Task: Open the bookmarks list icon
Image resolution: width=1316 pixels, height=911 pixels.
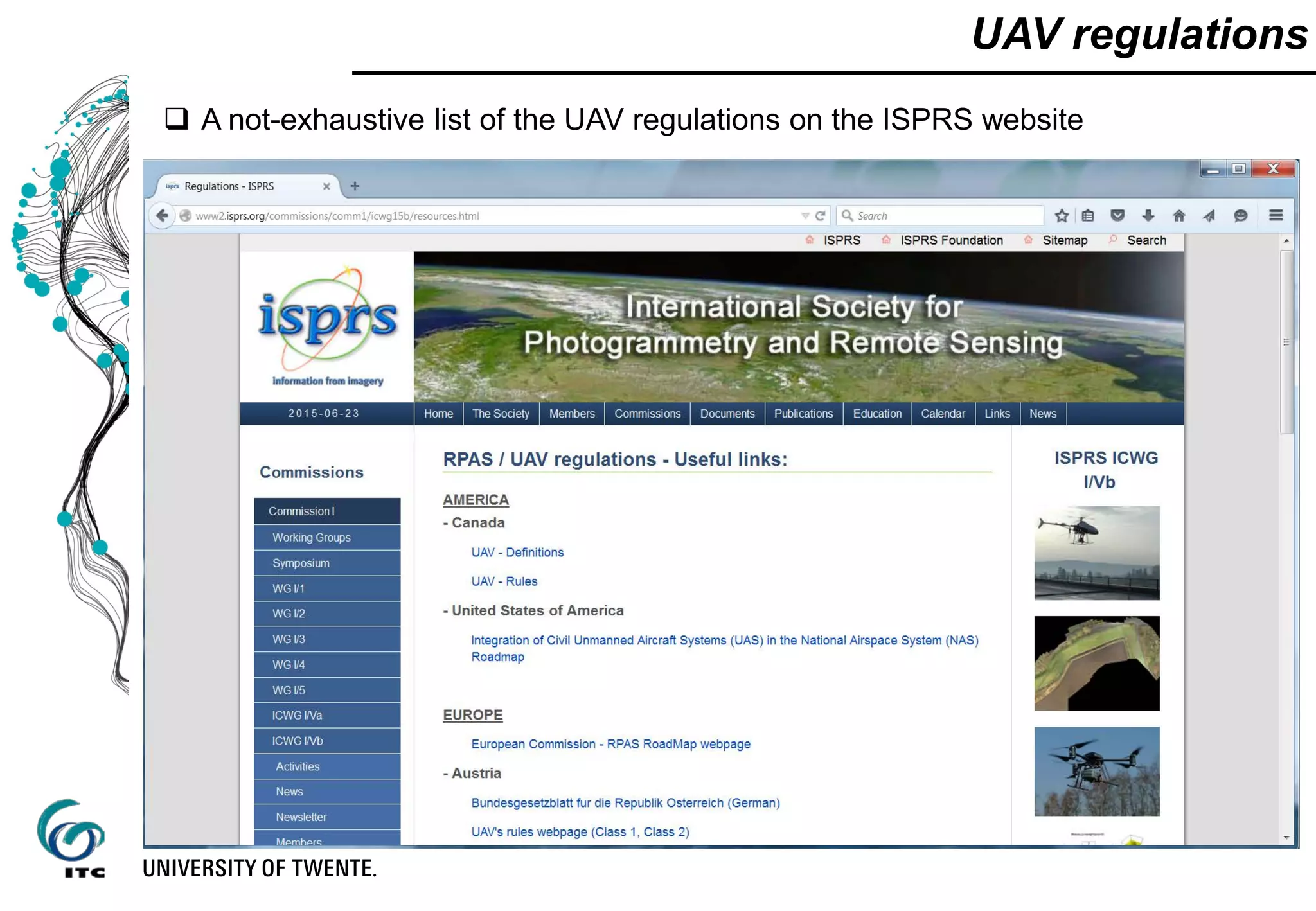Action: (1088, 216)
